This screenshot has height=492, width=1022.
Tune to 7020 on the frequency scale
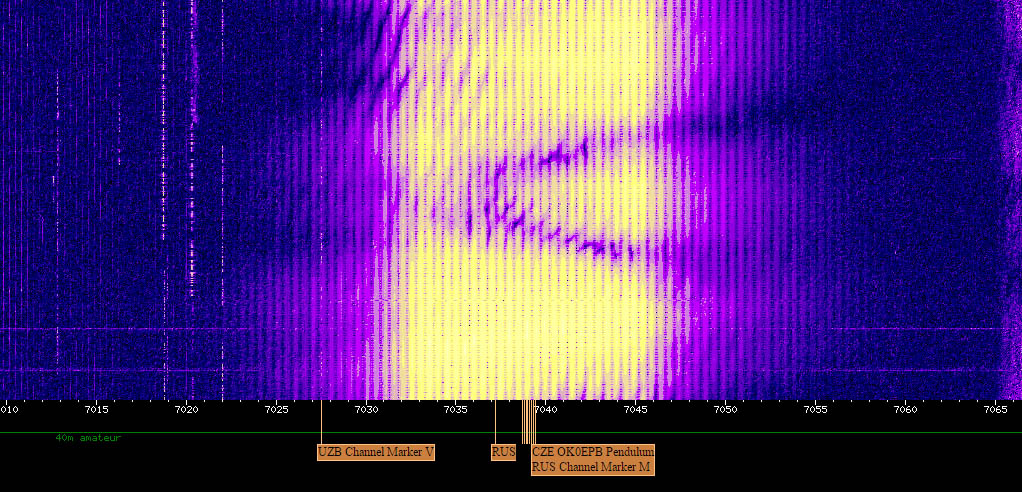tap(186, 410)
